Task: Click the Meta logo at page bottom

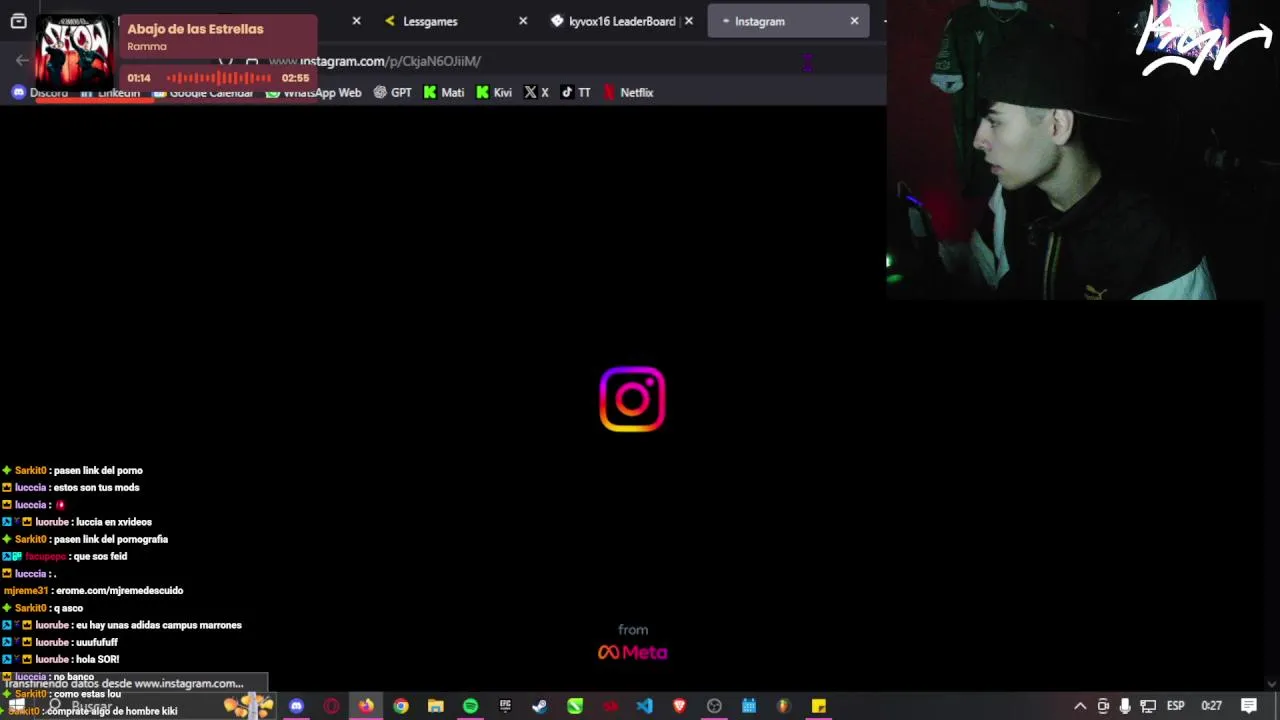Action: tap(633, 652)
